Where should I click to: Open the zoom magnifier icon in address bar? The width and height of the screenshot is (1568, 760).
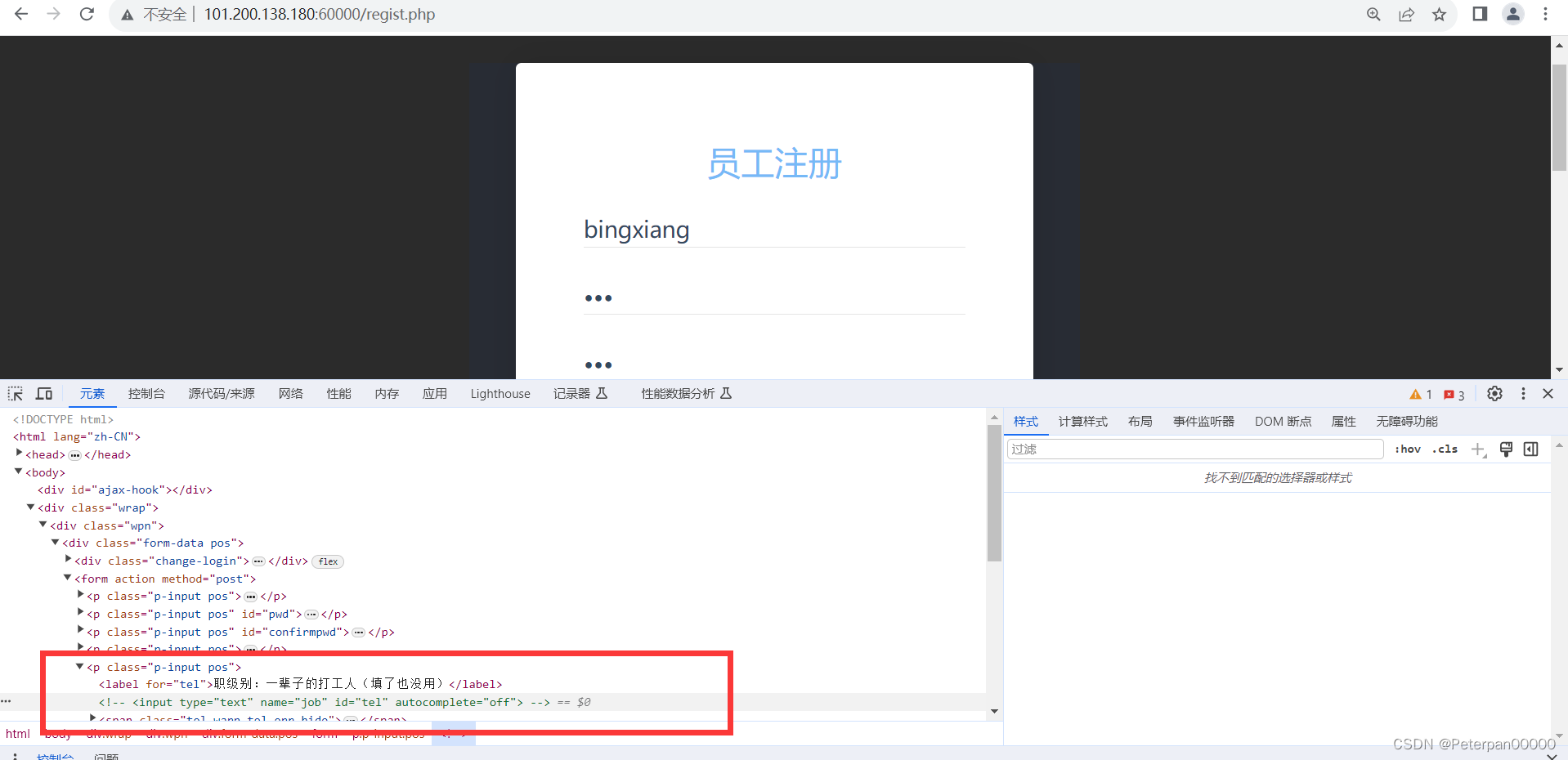(1373, 14)
